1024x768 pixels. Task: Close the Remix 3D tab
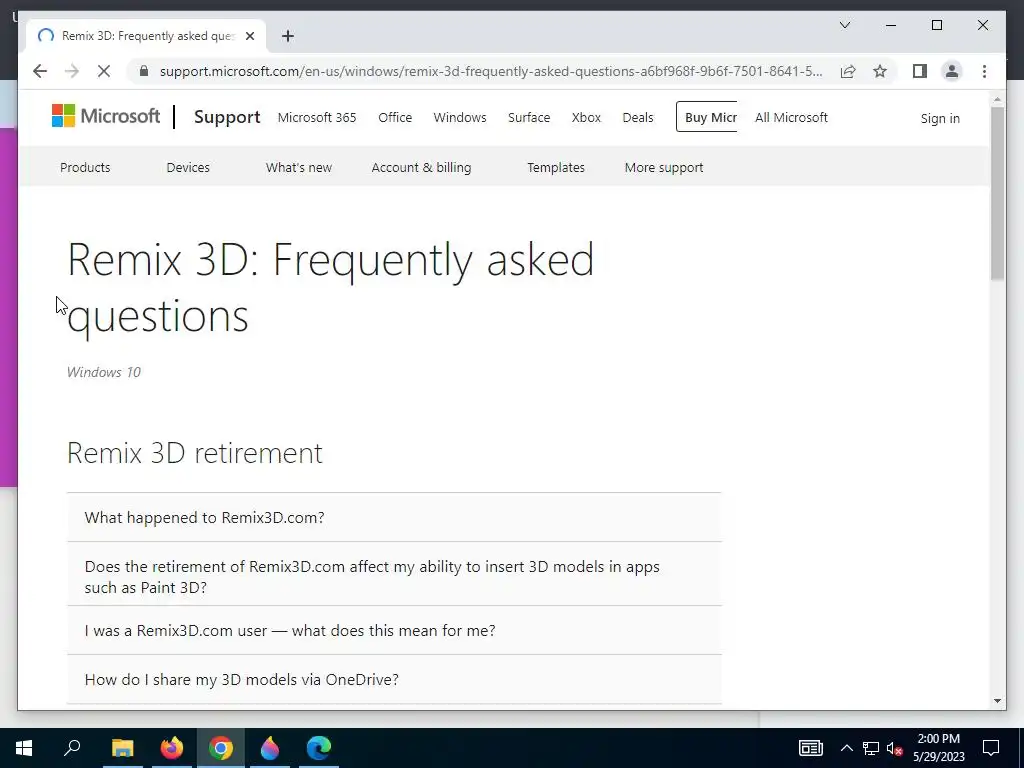tap(249, 36)
